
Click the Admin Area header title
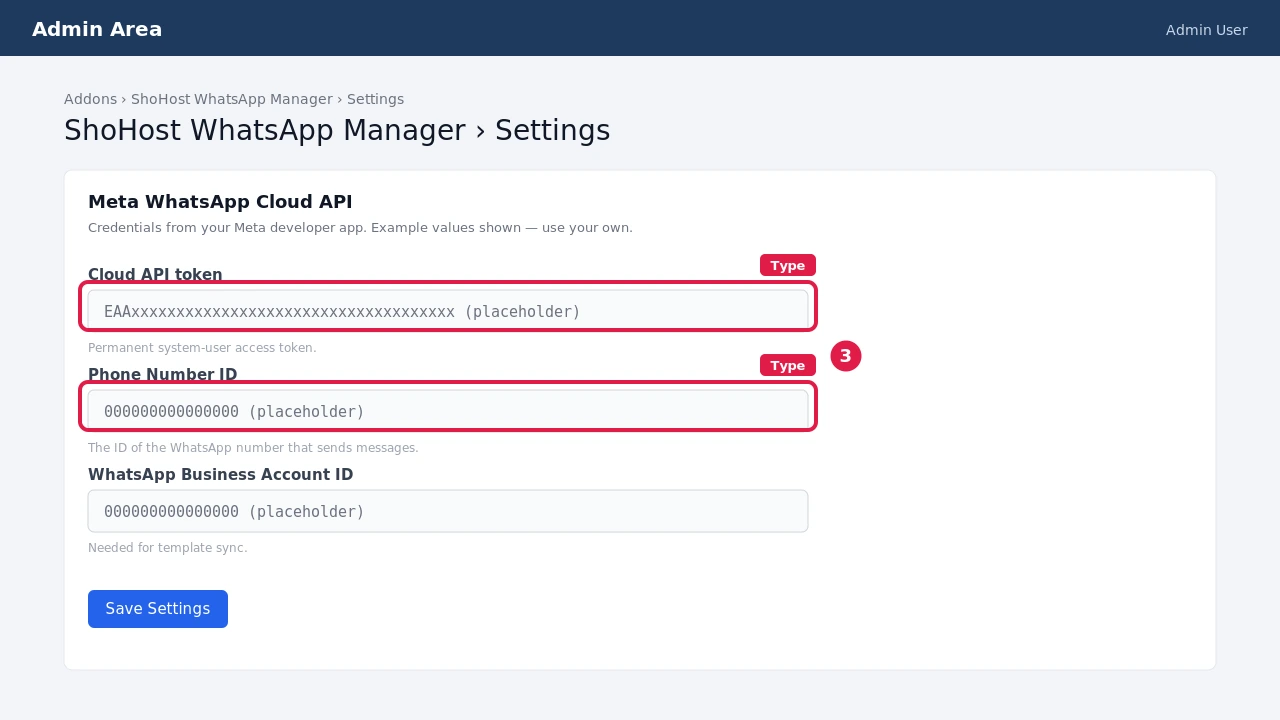coord(97,29)
